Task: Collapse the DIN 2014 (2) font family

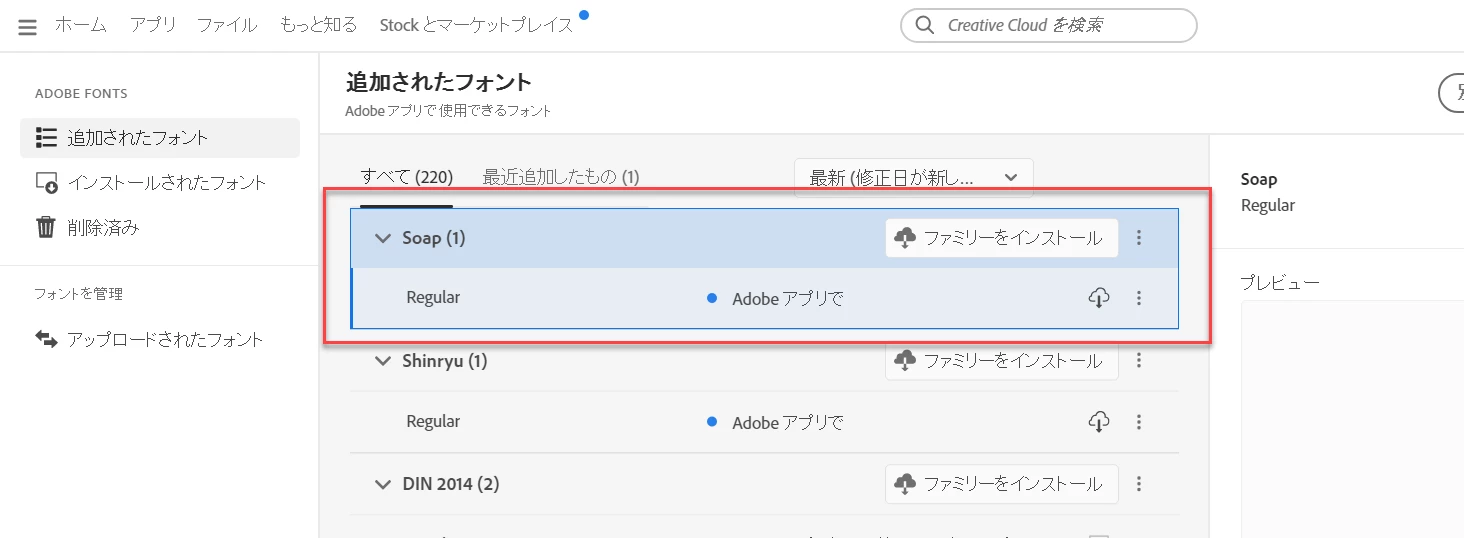Action: (x=382, y=485)
